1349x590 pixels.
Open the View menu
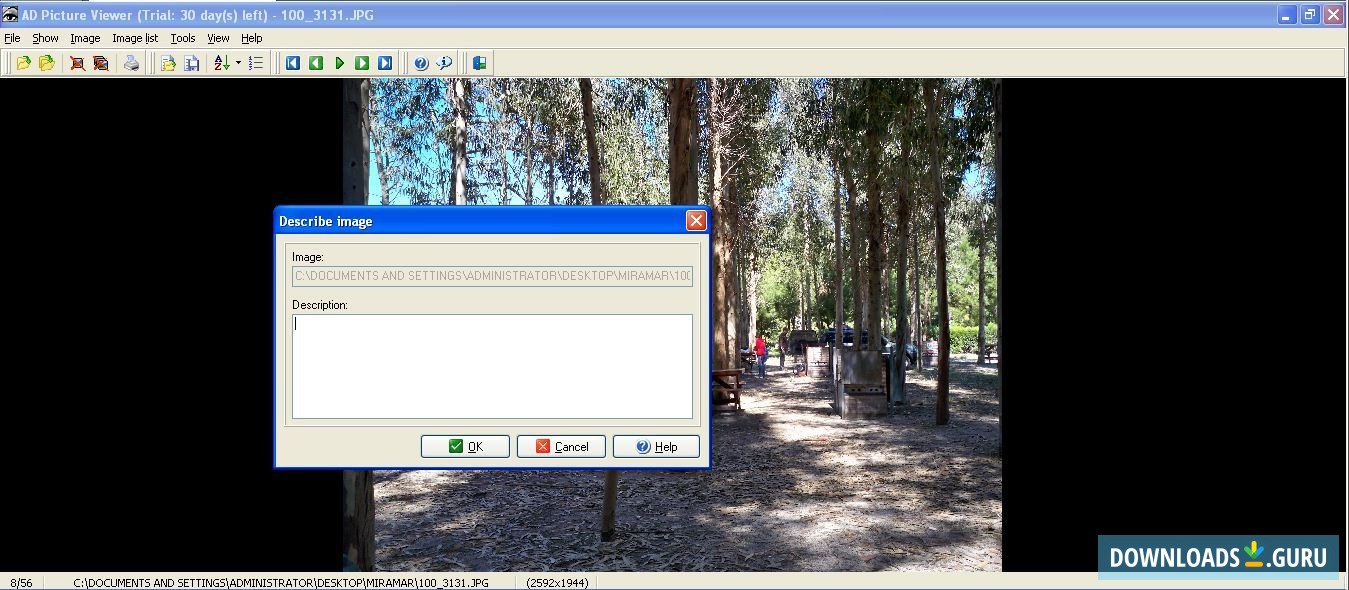(x=218, y=38)
